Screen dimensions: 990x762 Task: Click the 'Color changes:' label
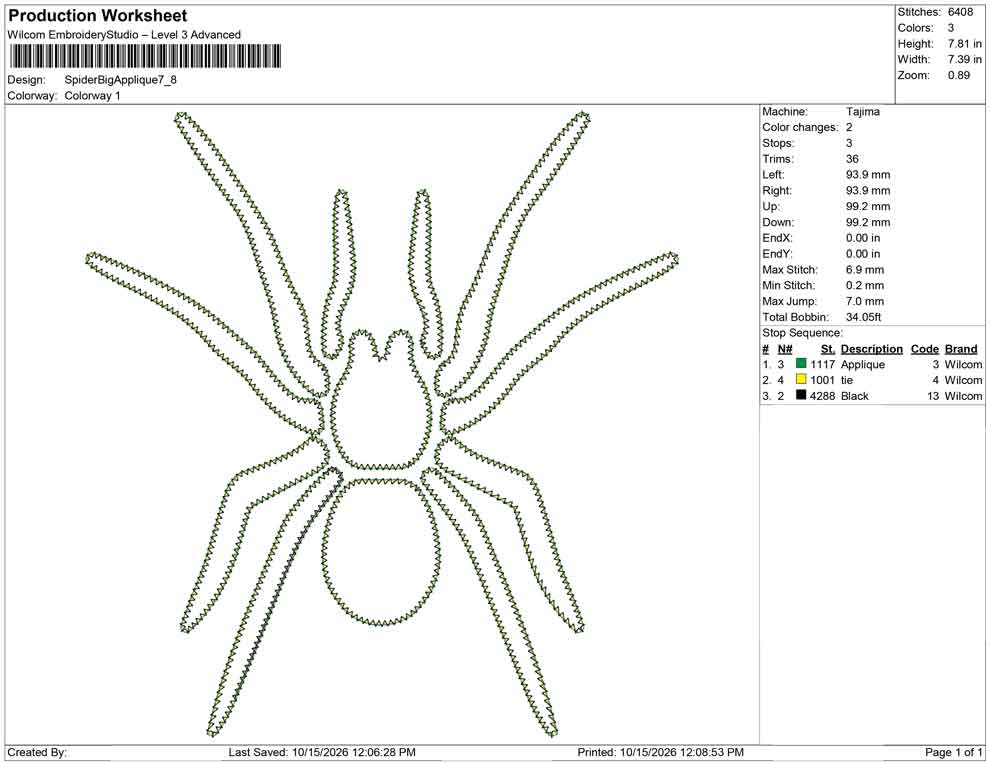click(800, 128)
